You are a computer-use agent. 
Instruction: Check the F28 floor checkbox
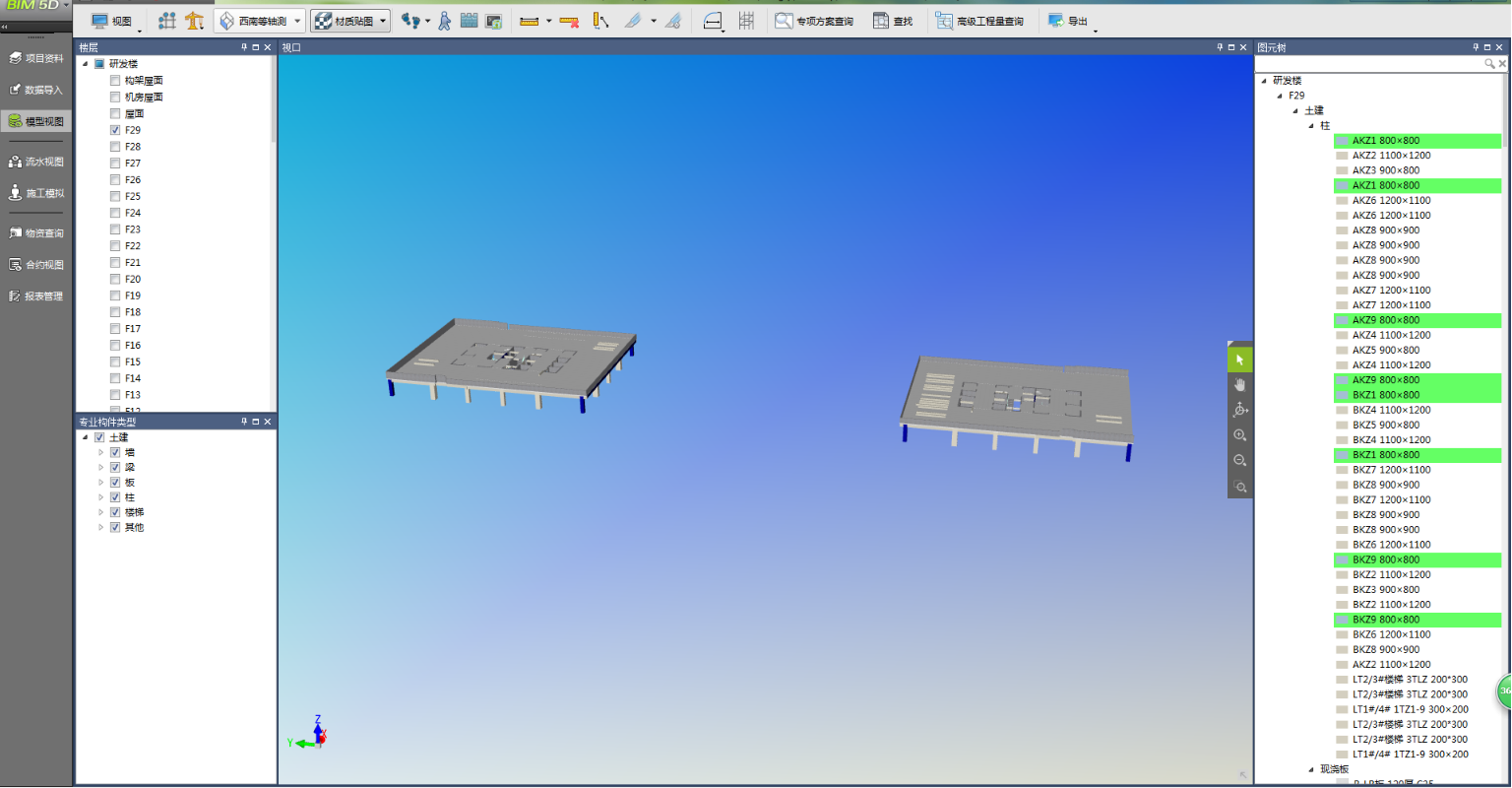coord(115,147)
